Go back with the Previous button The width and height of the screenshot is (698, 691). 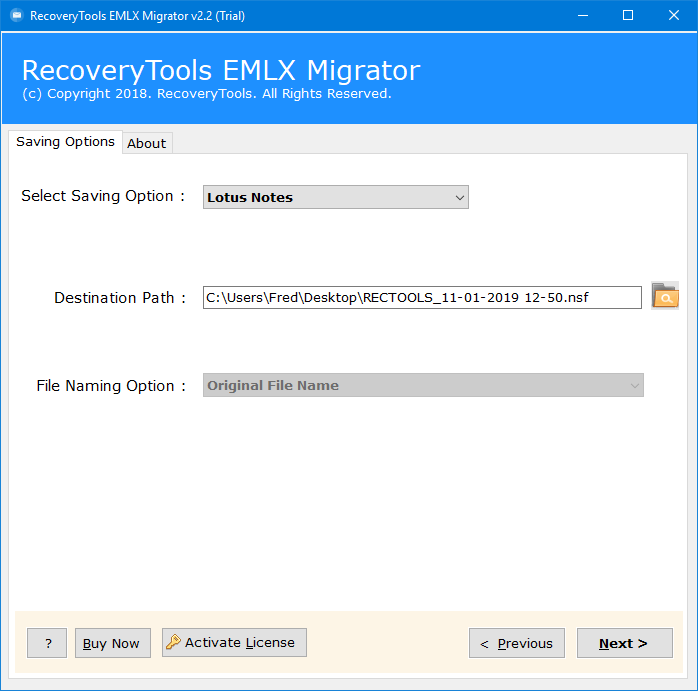pos(516,643)
